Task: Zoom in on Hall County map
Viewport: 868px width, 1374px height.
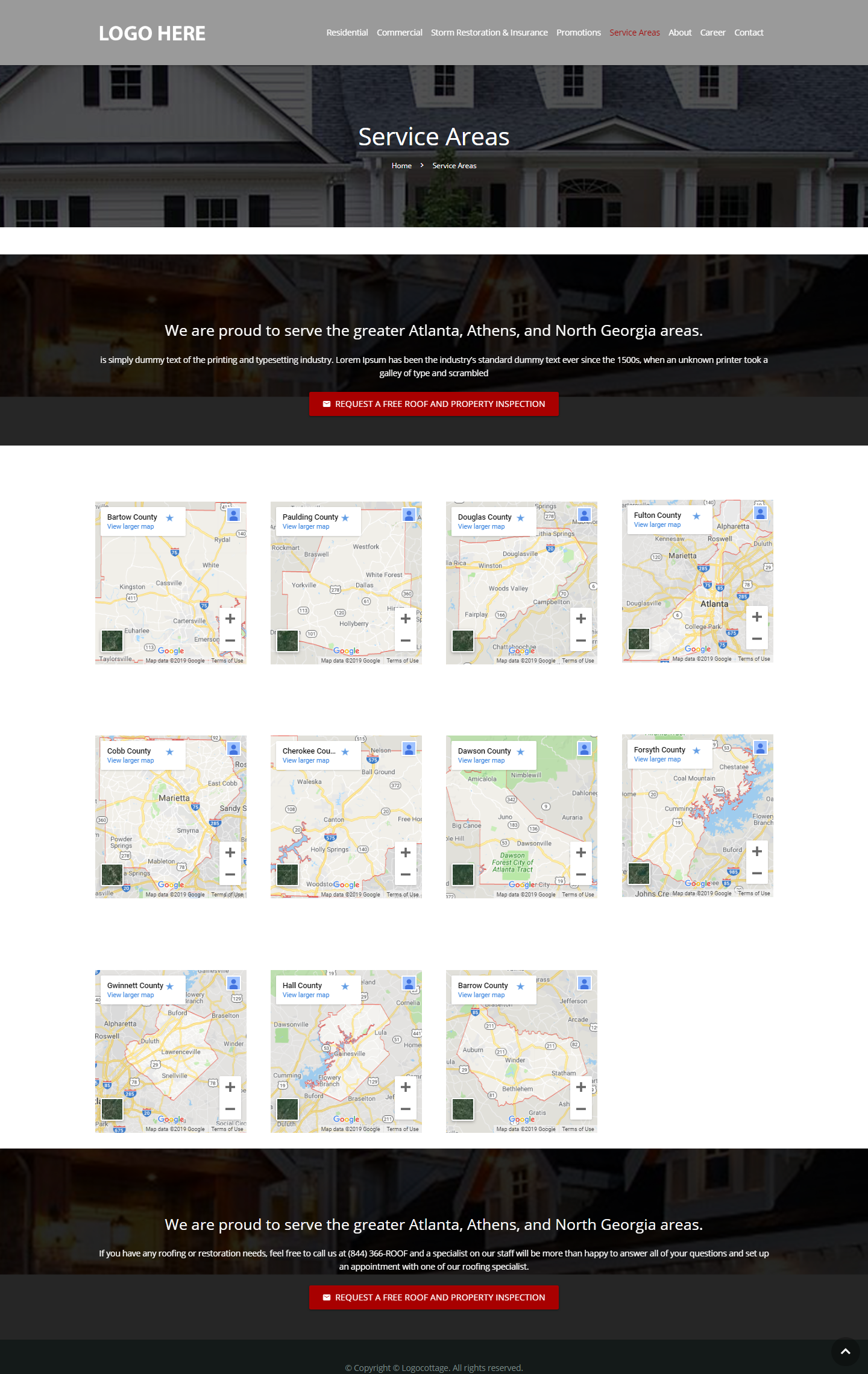Action: (406, 1087)
